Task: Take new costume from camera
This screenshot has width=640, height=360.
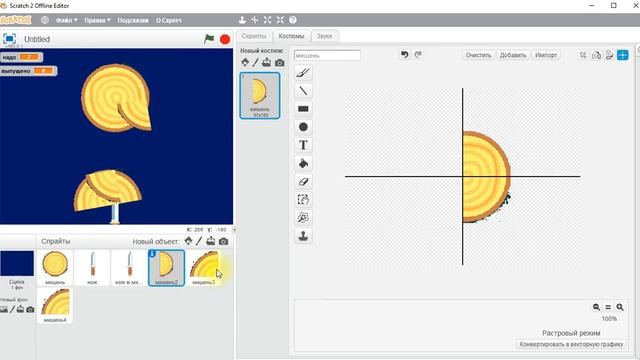Action: pos(280,62)
